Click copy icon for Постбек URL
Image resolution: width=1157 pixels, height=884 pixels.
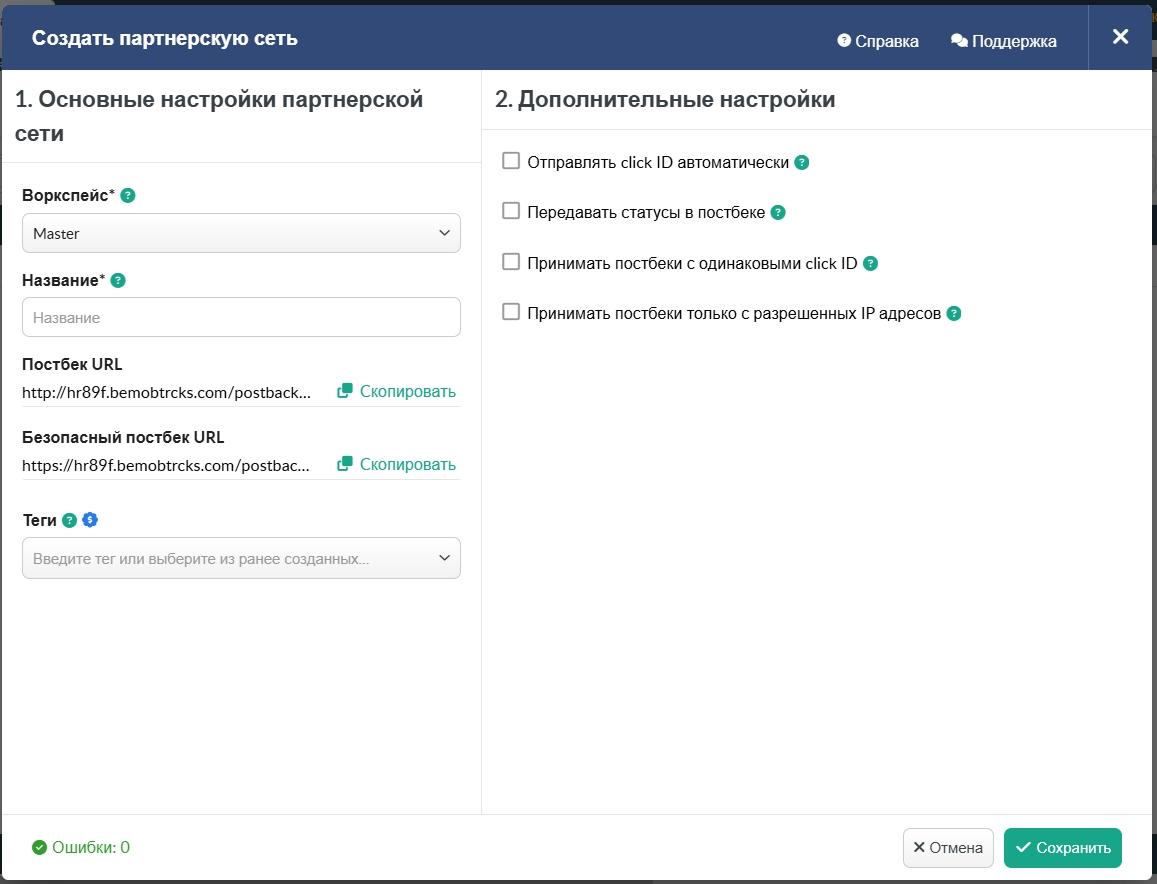coord(345,391)
